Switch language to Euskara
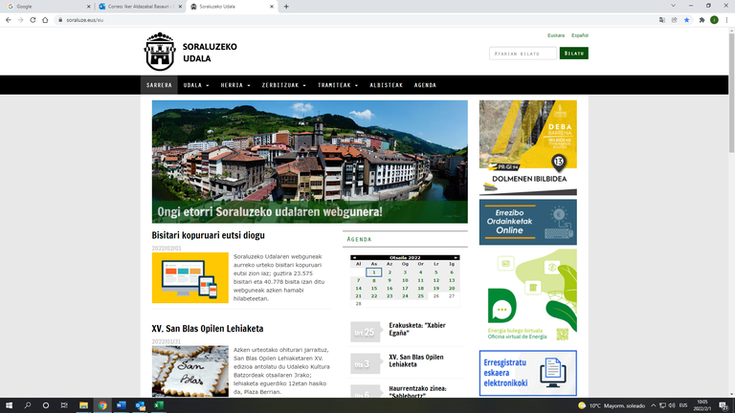735x413 pixels. pyautogui.click(x=556, y=35)
